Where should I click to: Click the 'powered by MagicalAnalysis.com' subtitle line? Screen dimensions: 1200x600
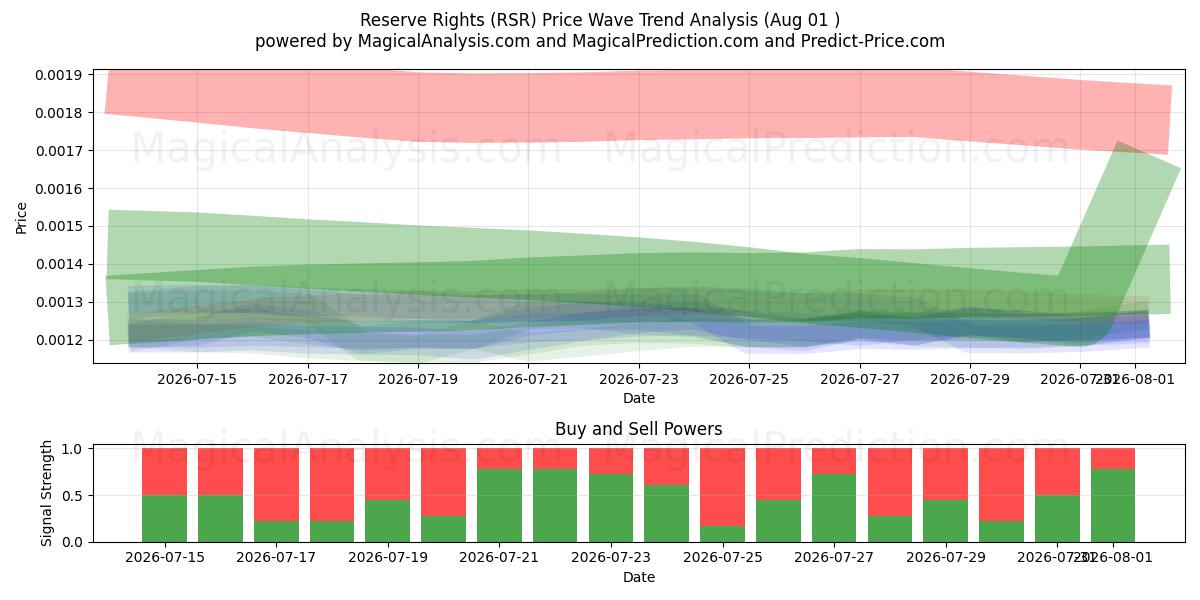tap(600, 41)
